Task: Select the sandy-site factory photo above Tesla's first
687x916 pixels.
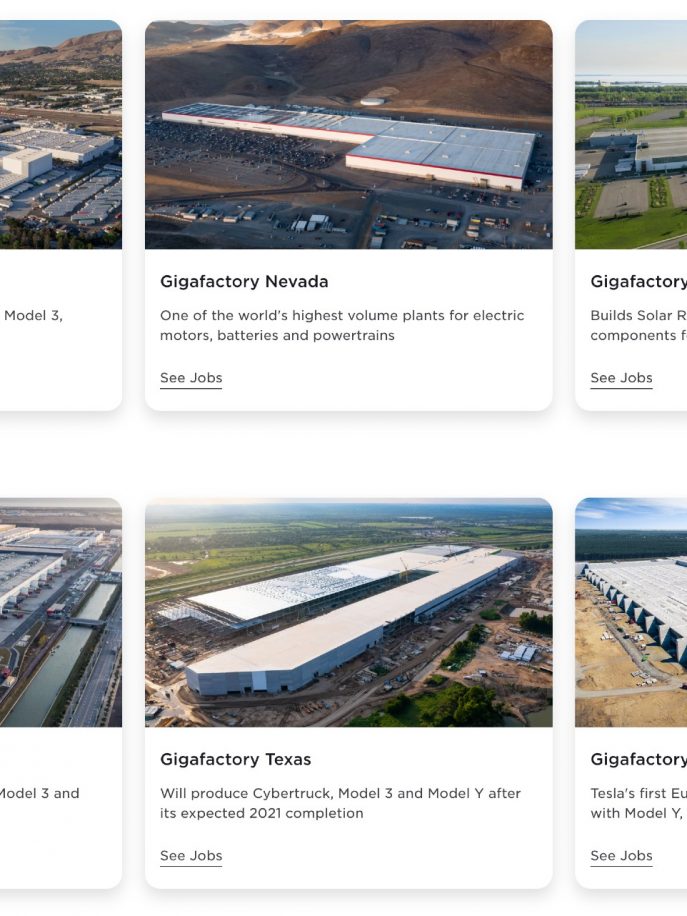Action: [x=631, y=613]
